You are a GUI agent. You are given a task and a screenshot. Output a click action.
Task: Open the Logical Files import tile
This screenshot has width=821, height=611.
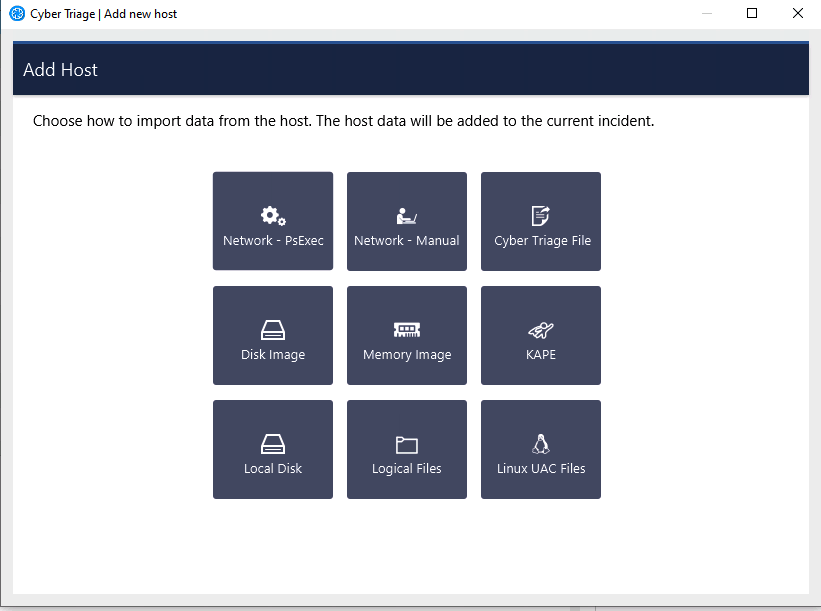407,449
